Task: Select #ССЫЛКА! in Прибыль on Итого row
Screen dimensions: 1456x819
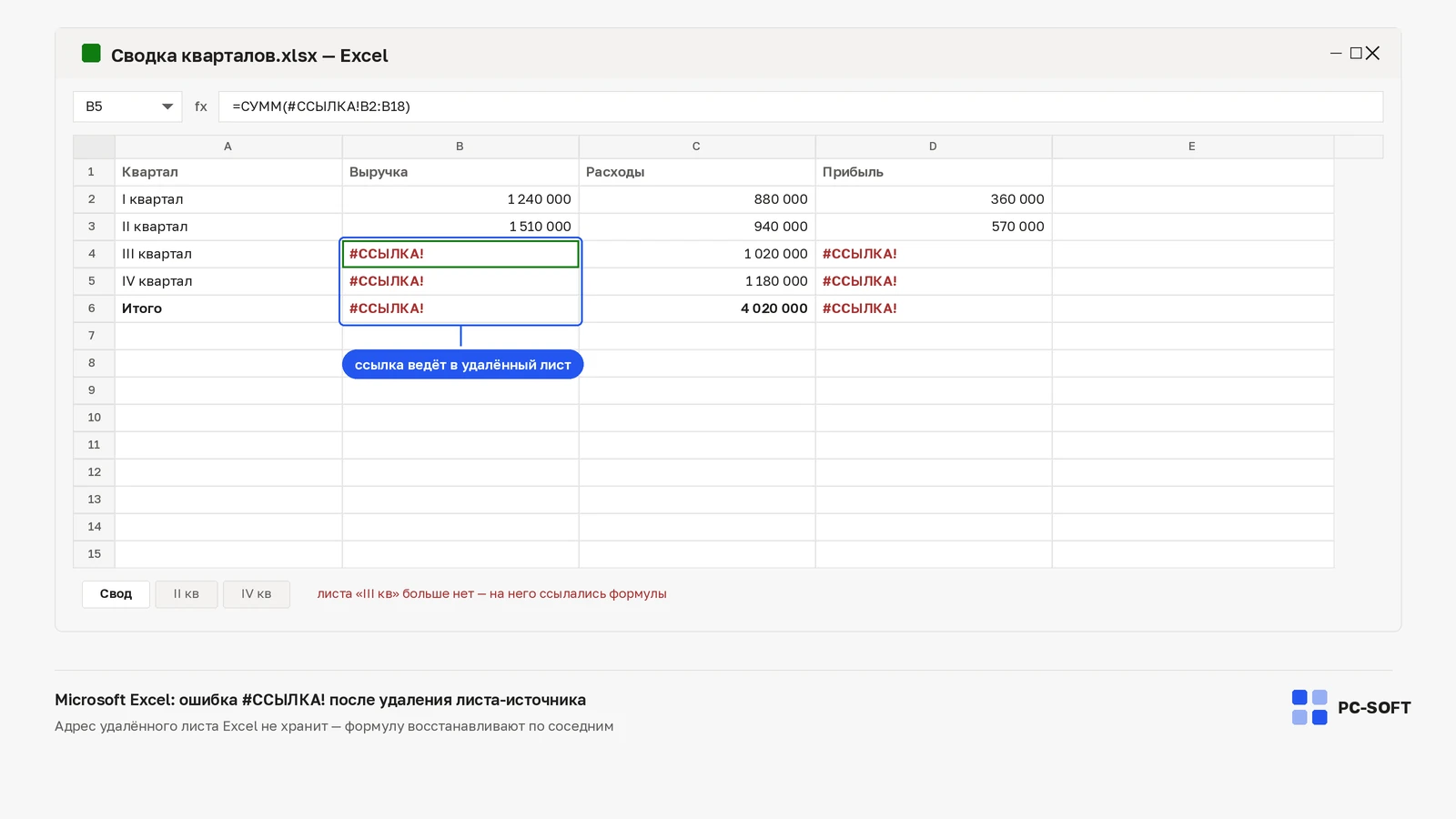Action: point(934,308)
